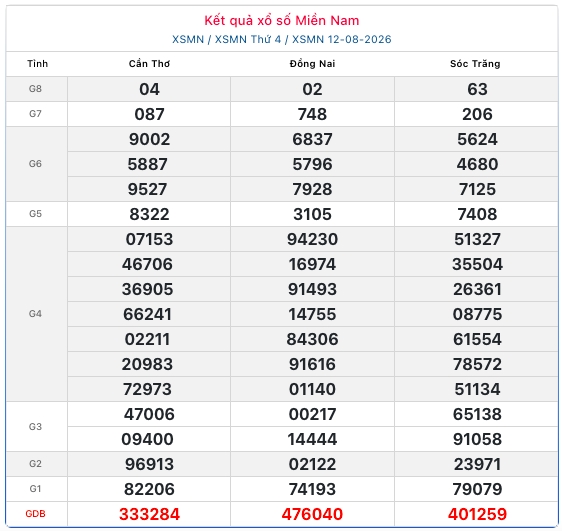Select G7 number 206
562x531 pixels.
click(477, 114)
